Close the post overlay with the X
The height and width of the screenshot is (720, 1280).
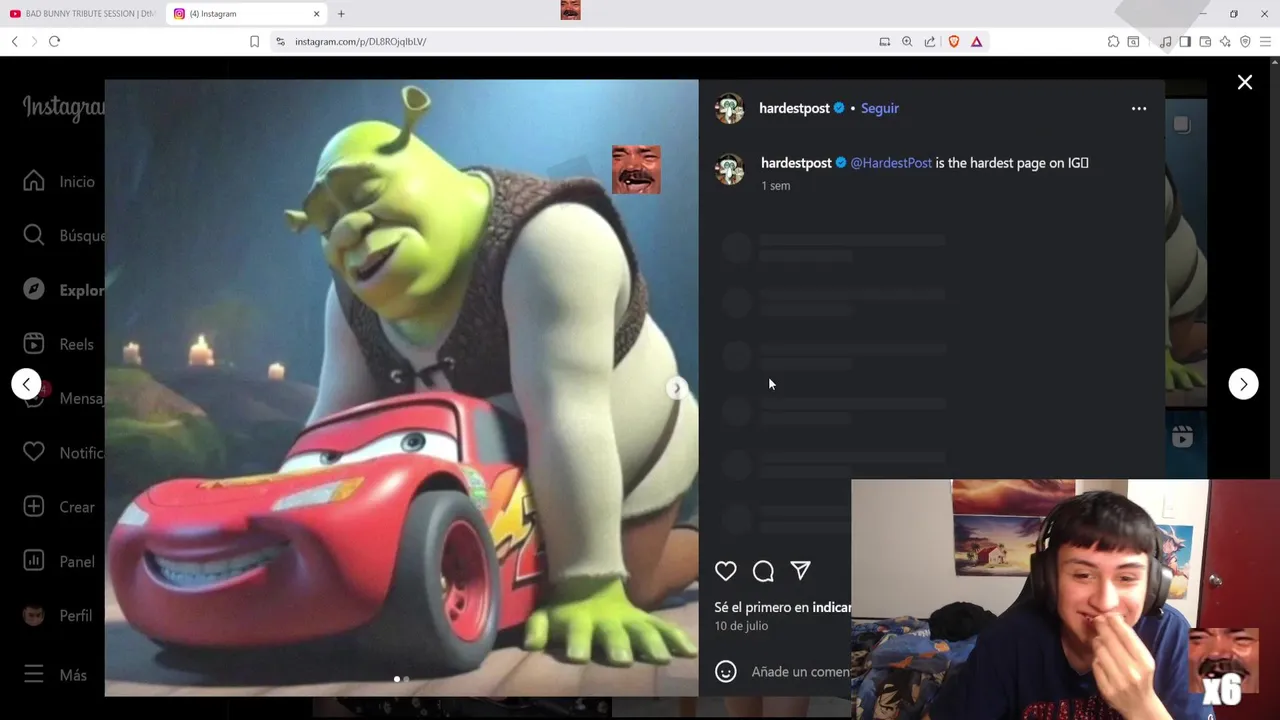pyautogui.click(x=1245, y=83)
